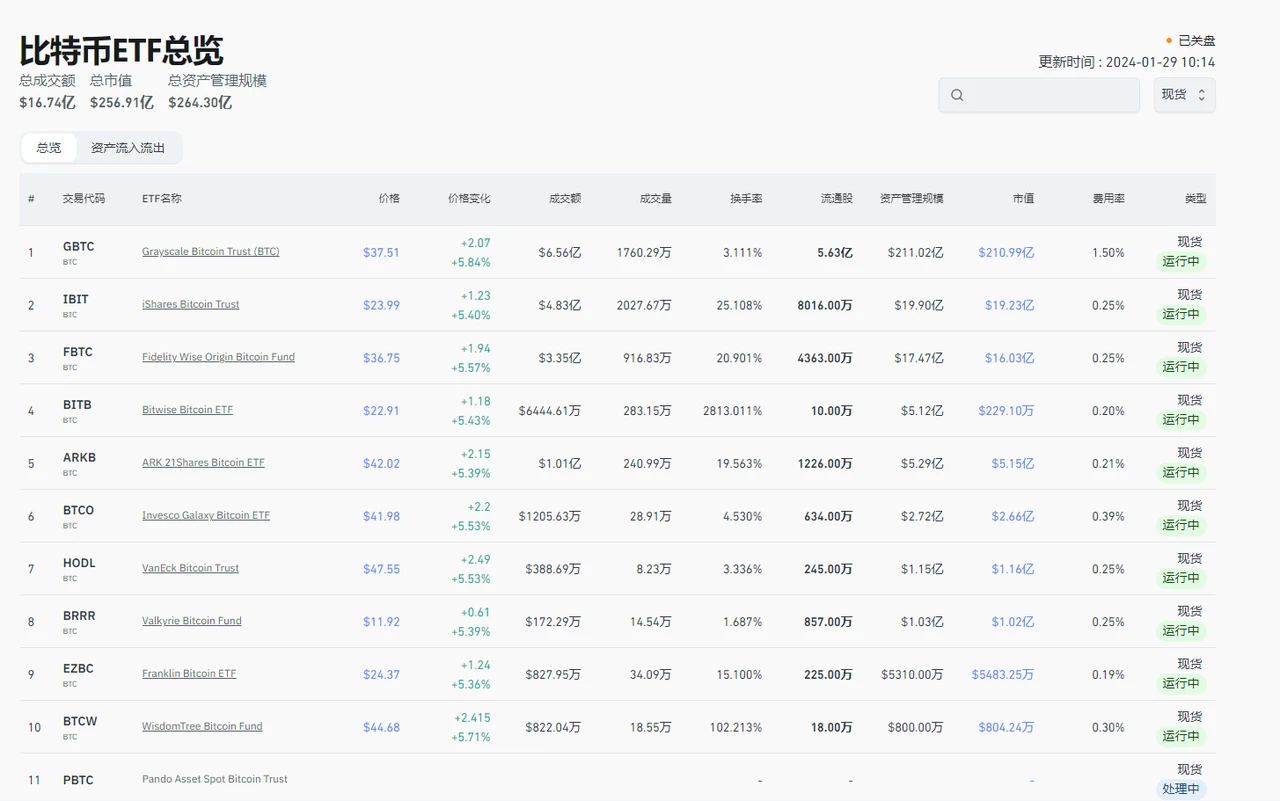Image resolution: width=1280 pixels, height=801 pixels.
Task: Sort by the 费用率 column header
Action: point(1108,199)
